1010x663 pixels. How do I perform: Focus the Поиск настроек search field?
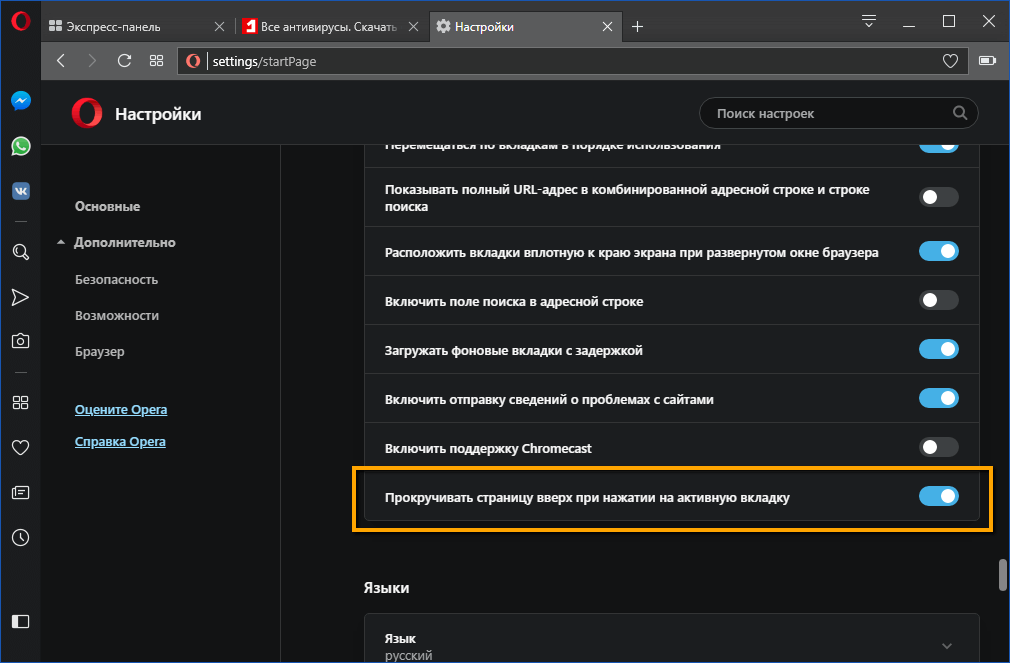830,113
